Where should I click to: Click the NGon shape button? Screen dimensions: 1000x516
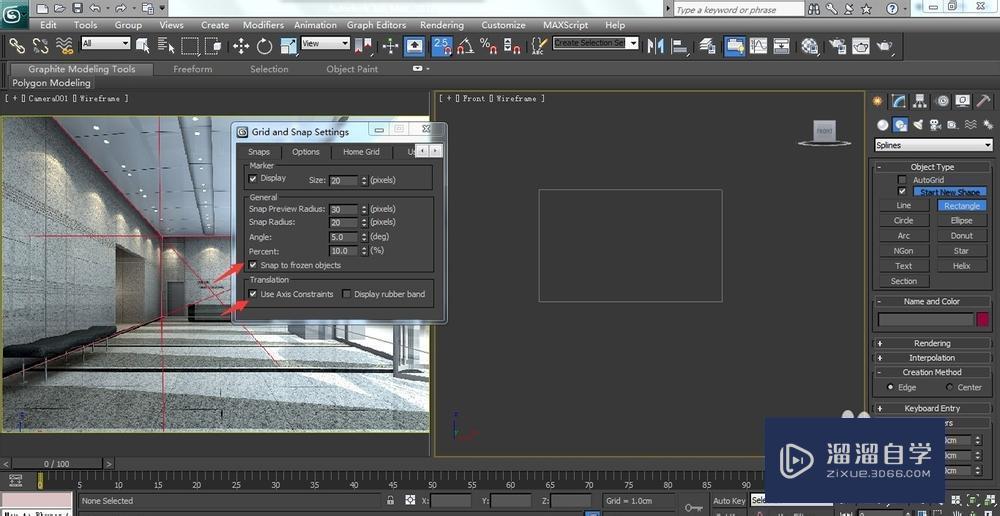click(x=904, y=251)
